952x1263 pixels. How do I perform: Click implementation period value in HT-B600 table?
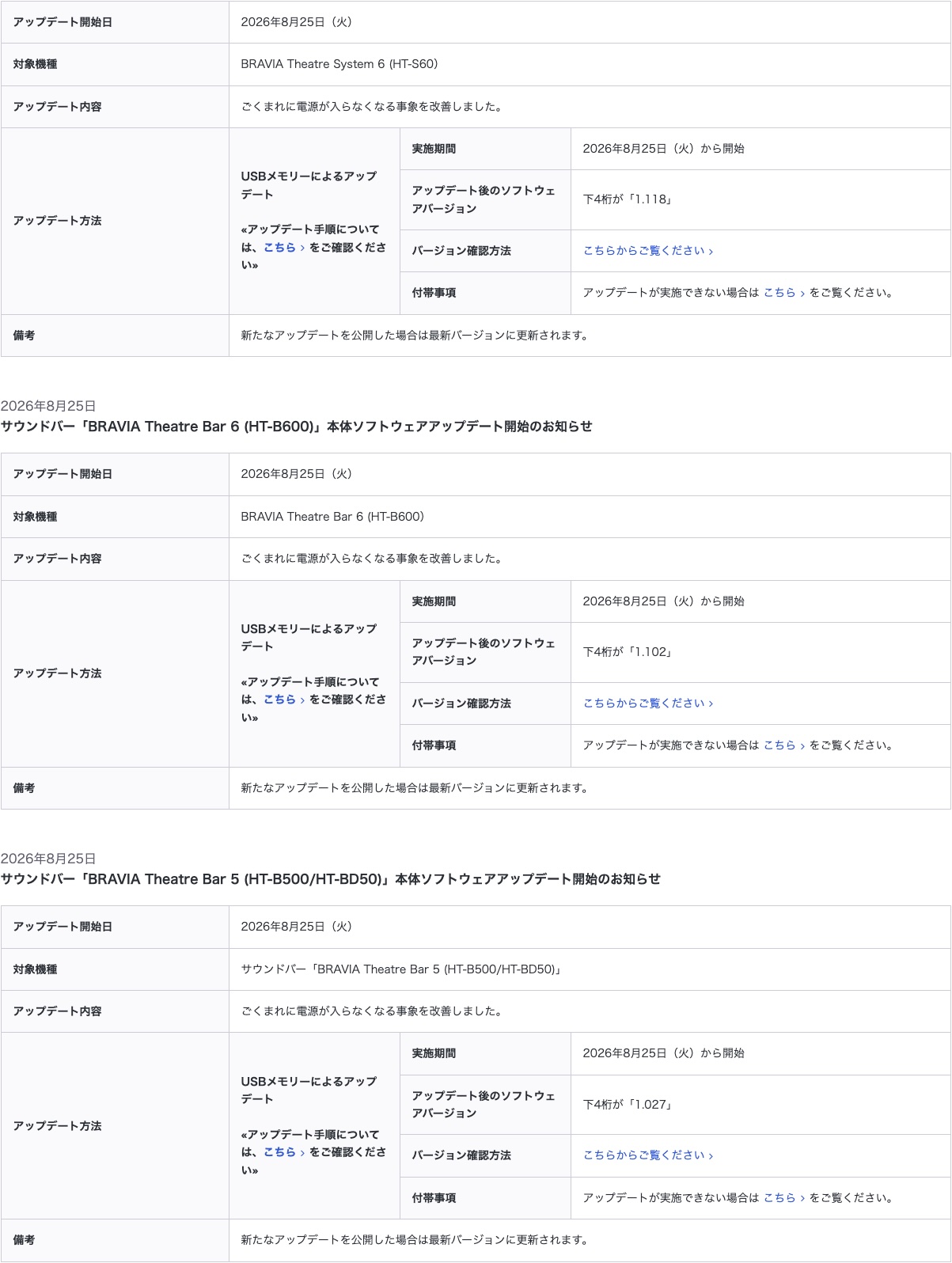663,601
